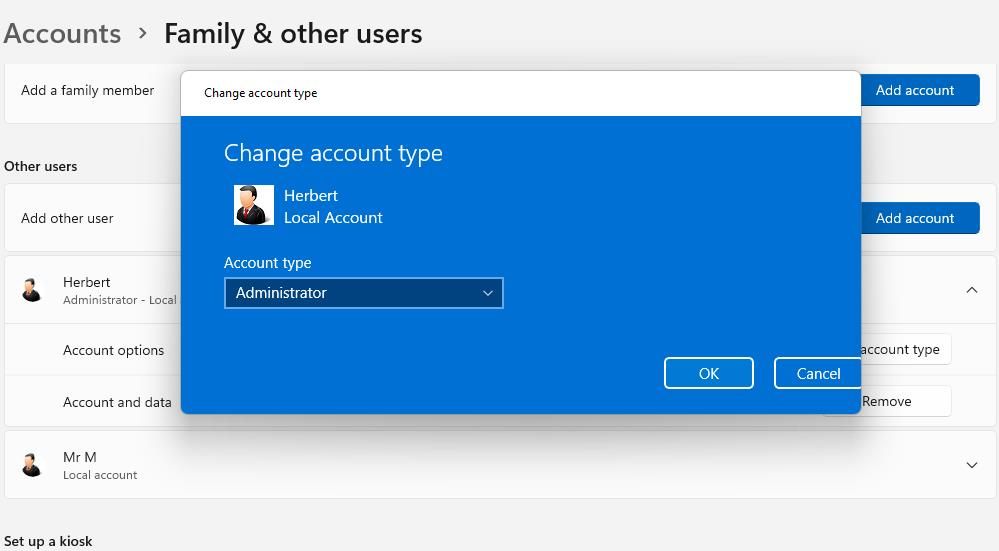This screenshot has width=999, height=551.
Task: Click the Account and data label
Action: click(x=117, y=402)
